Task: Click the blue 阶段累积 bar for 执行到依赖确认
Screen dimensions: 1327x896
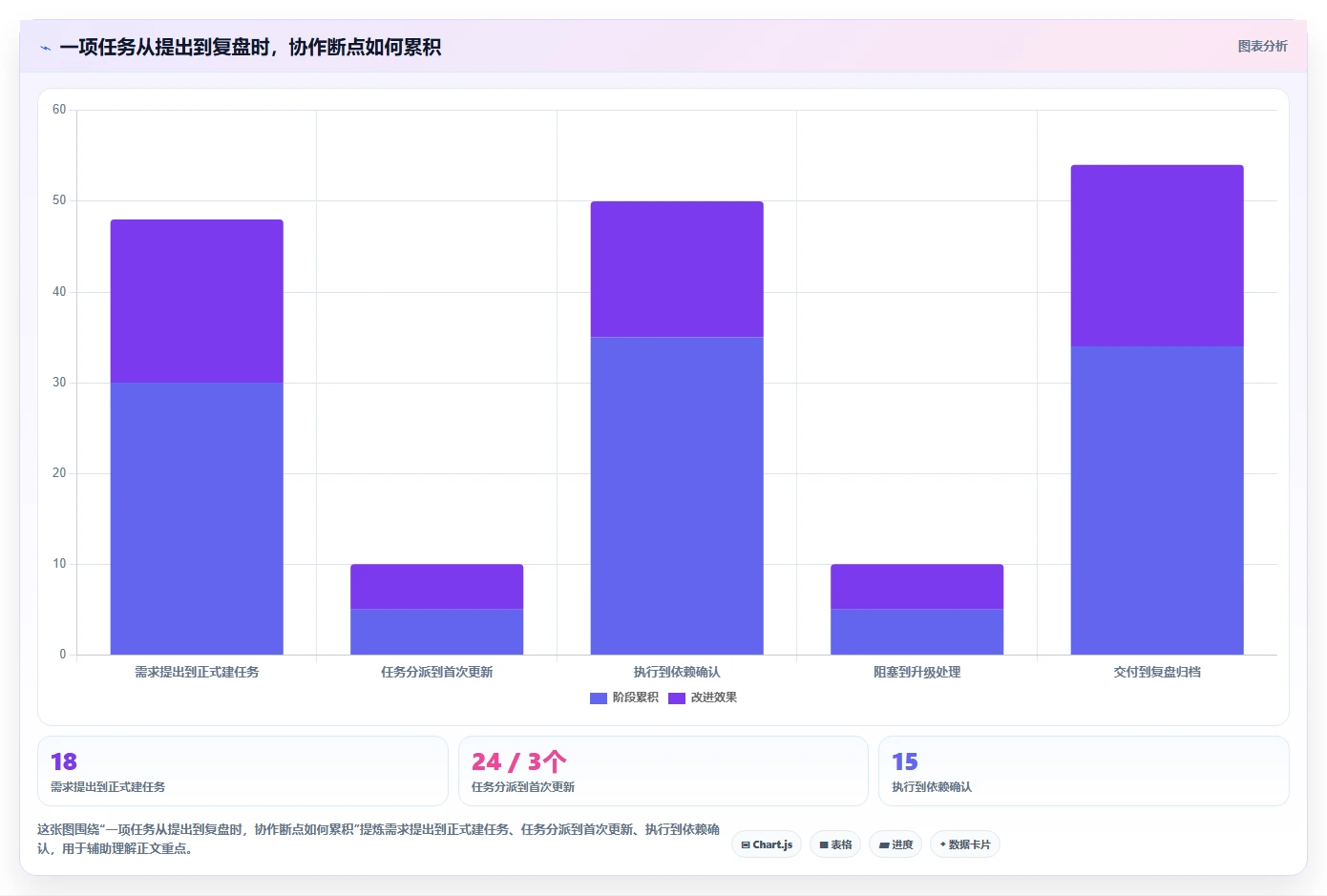Action: (677, 495)
